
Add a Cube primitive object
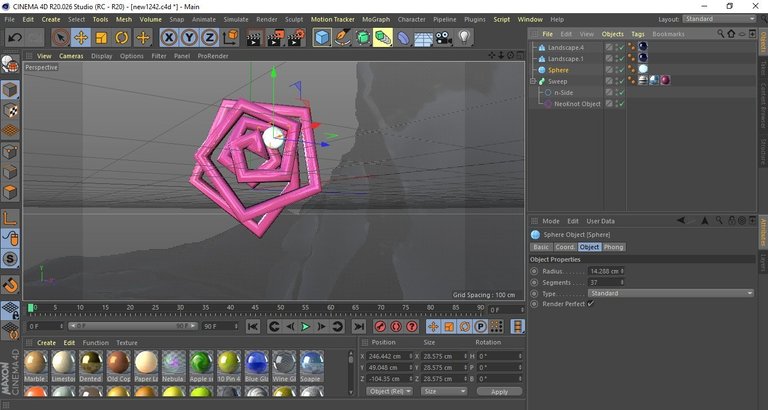pyautogui.click(x=322, y=38)
